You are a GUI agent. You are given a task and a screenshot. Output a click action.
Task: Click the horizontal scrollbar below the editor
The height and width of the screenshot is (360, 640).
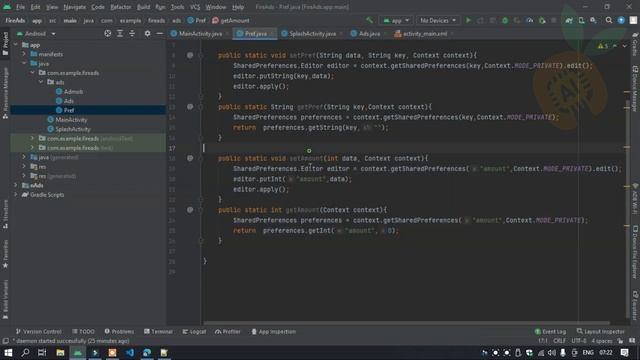407,323
